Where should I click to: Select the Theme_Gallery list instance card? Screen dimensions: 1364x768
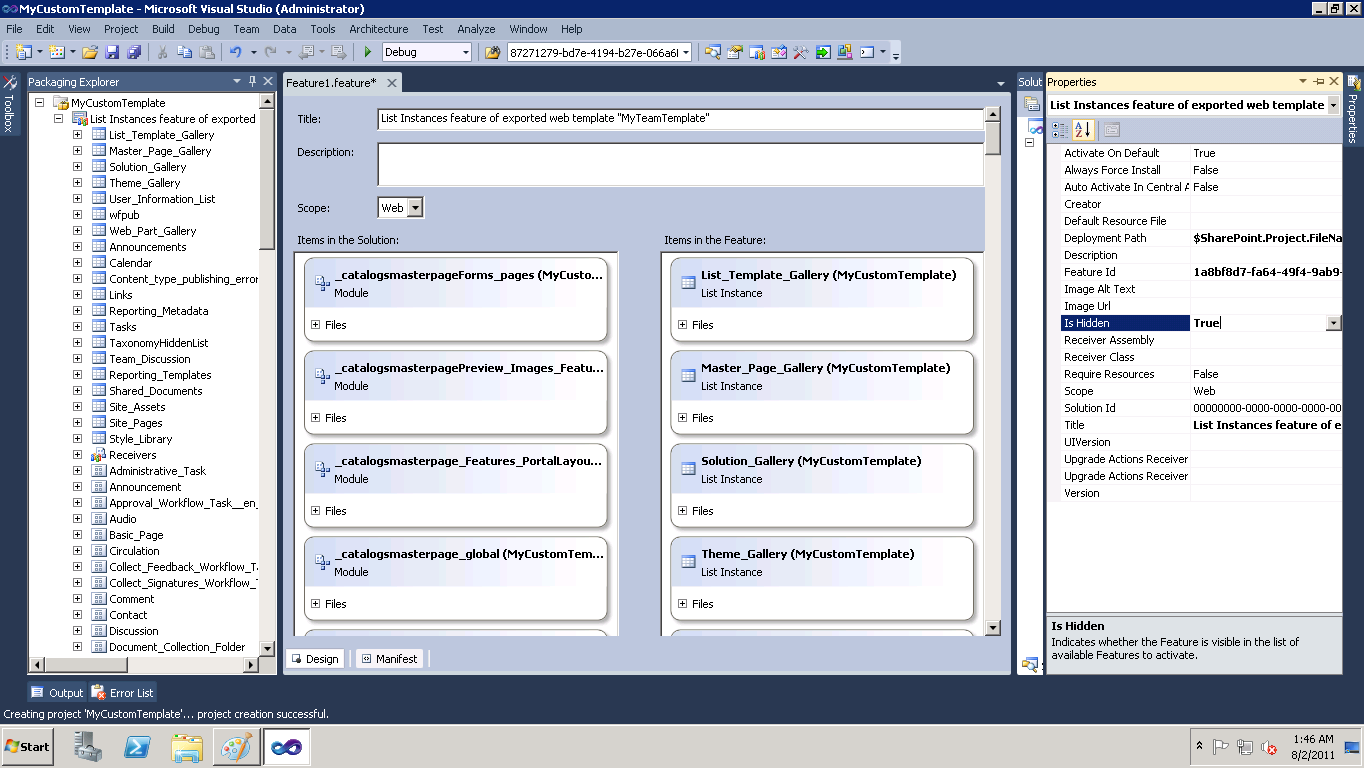click(x=822, y=578)
